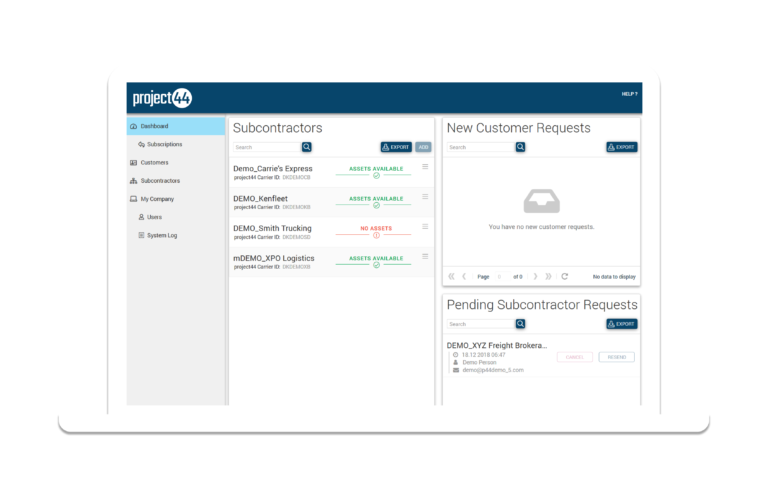This screenshot has width=768, height=497.
Task: Go to the first page of requests
Action: 451,277
